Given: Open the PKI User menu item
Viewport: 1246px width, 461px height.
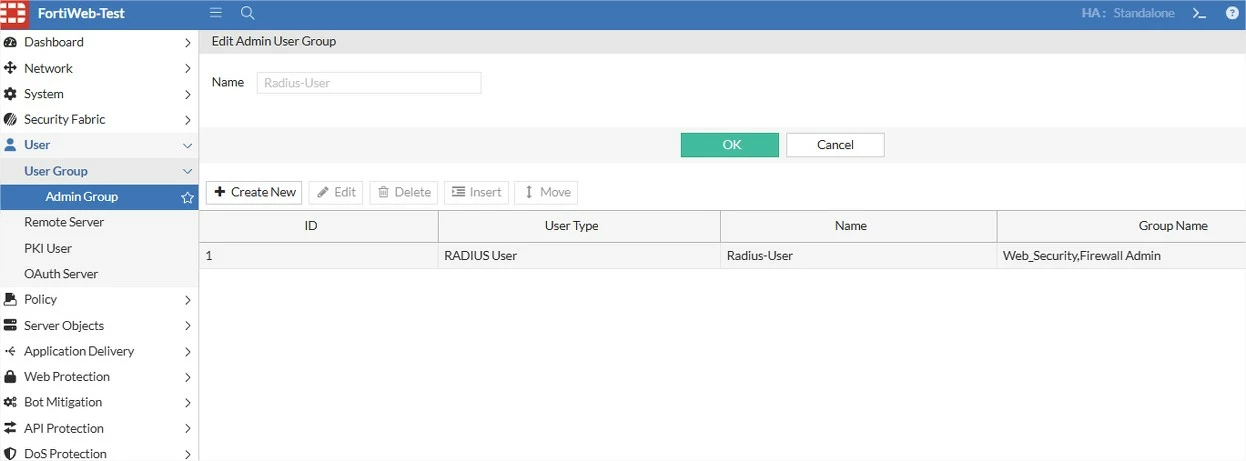Looking at the screenshot, I should [99, 248].
